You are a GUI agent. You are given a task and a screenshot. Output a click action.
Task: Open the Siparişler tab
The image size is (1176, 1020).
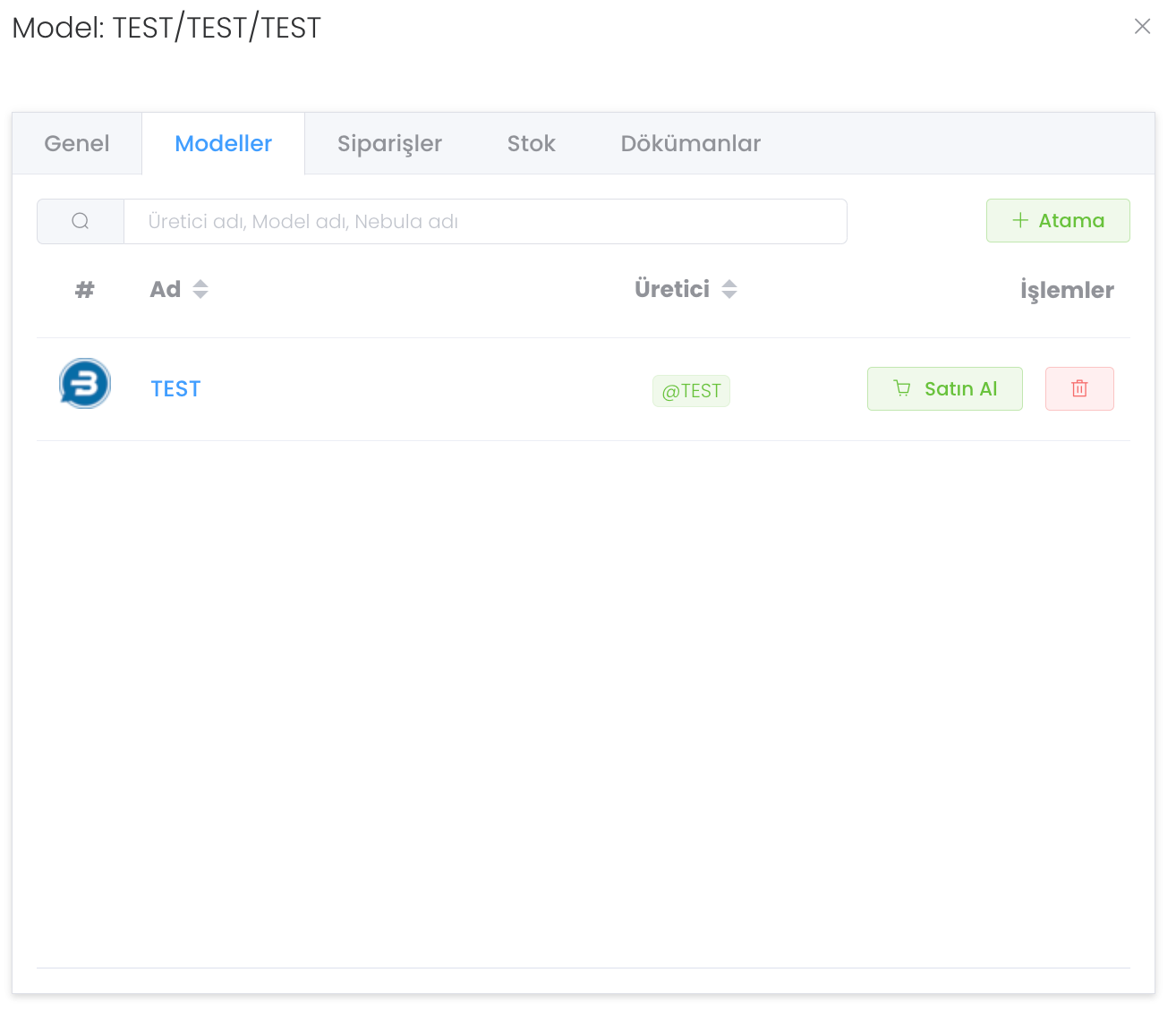[389, 144]
